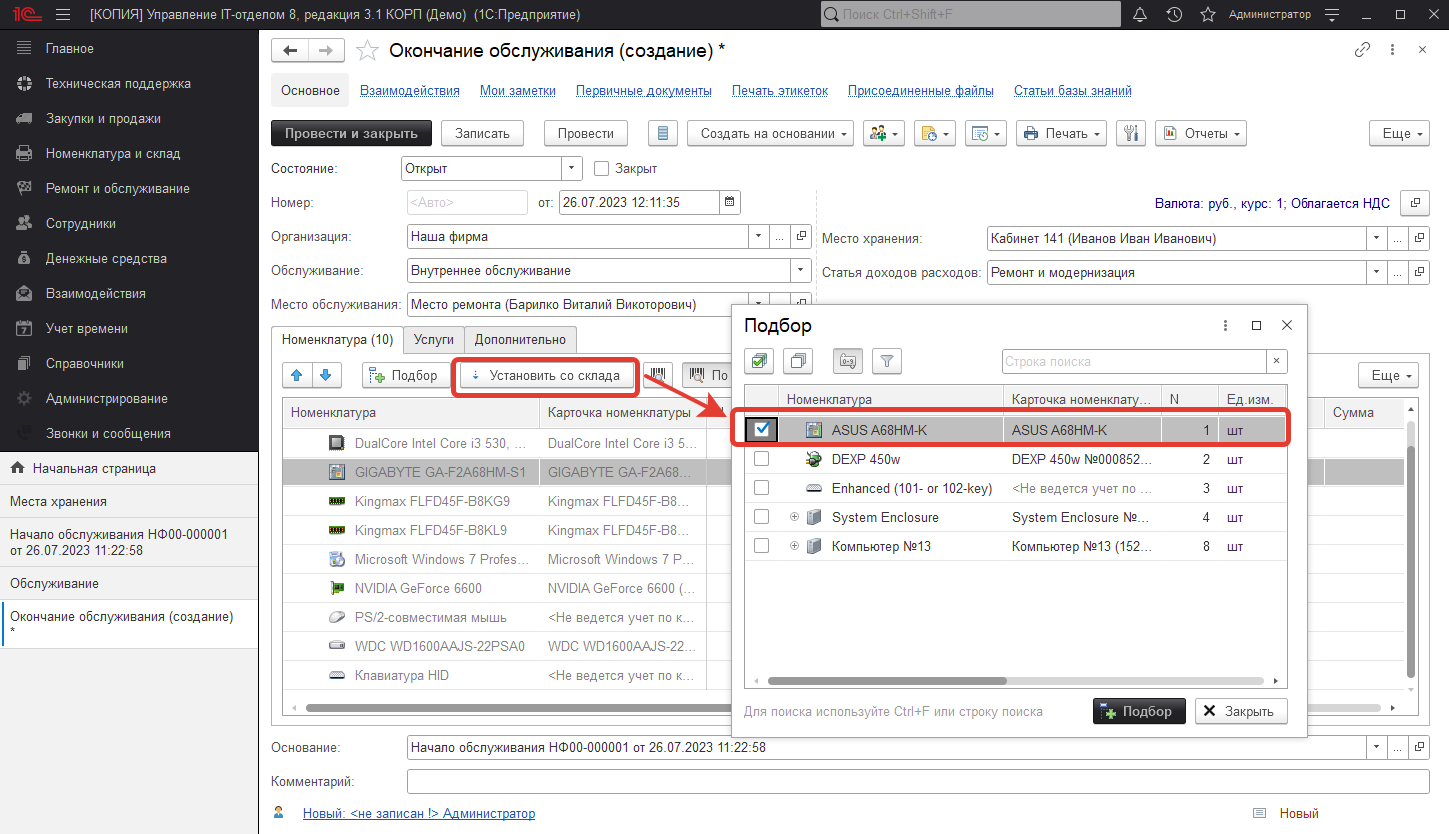This screenshot has width=1449, height=834.
Task: Open the Создать на основании dropdown
Action: [x=776, y=134]
